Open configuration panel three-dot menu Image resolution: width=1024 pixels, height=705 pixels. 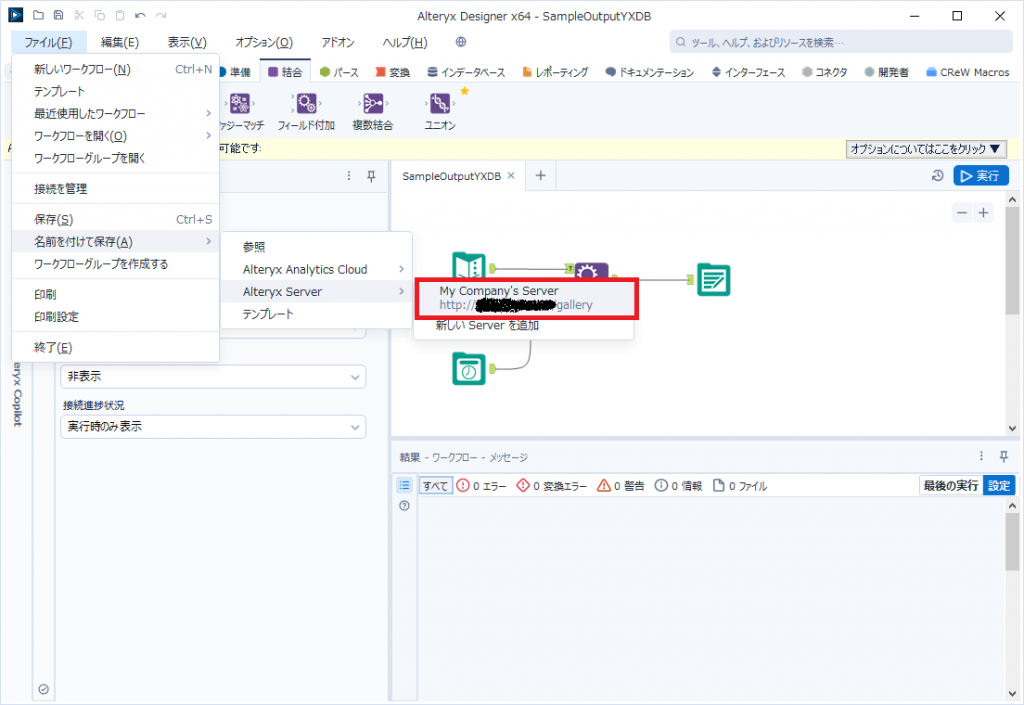(x=349, y=176)
